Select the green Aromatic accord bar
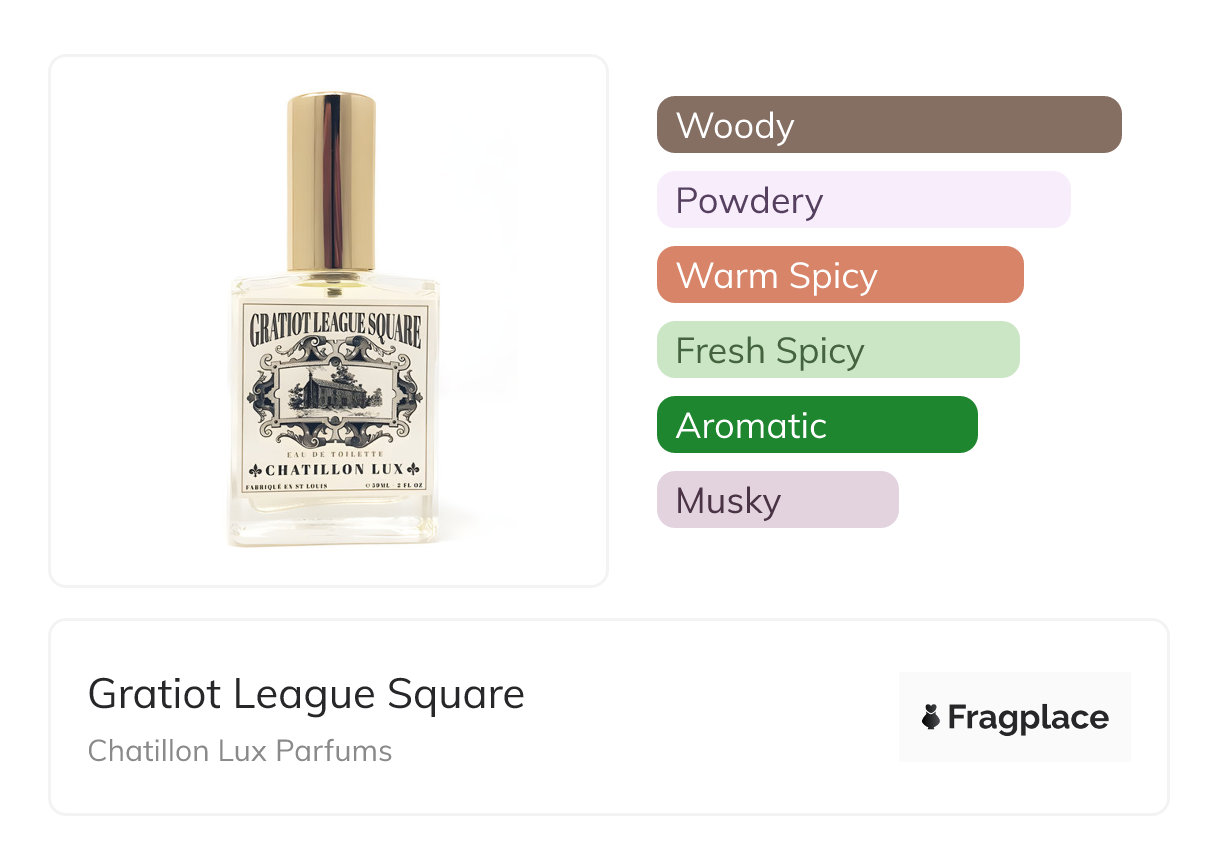Screen dimensions: 1218x864 817,425
